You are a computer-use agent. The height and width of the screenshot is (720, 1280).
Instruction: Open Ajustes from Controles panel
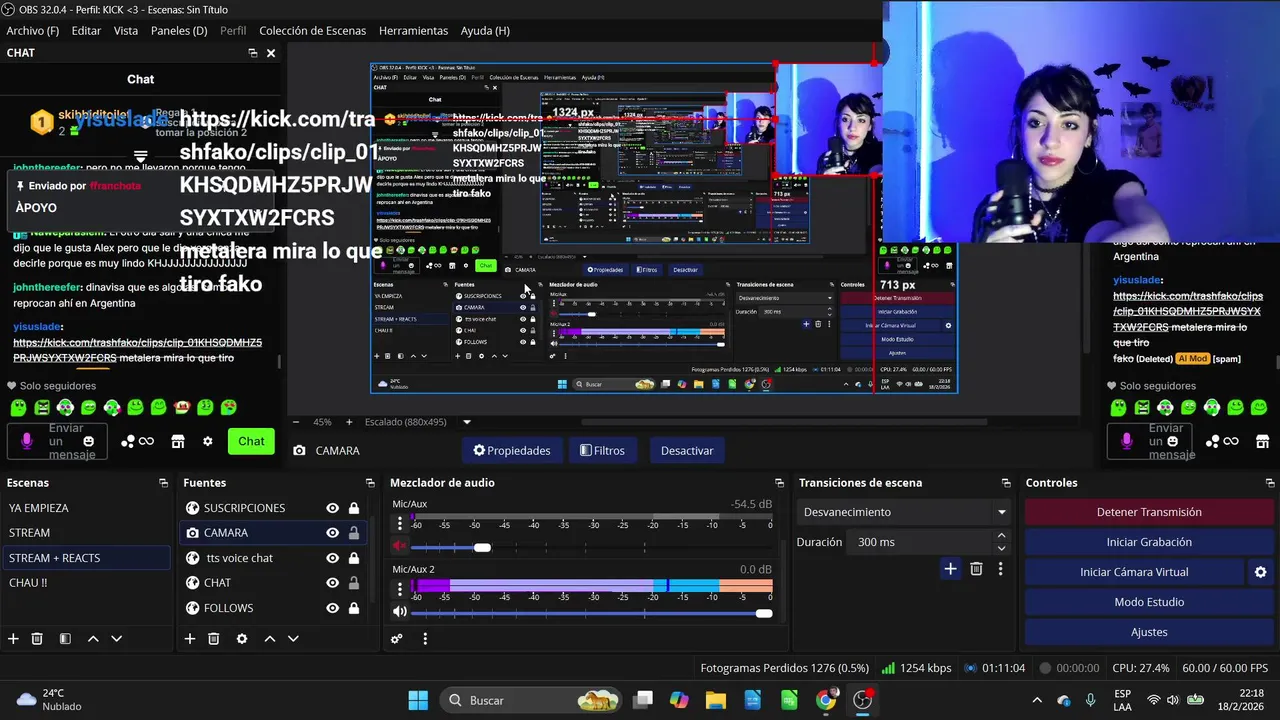click(x=1149, y=632)
